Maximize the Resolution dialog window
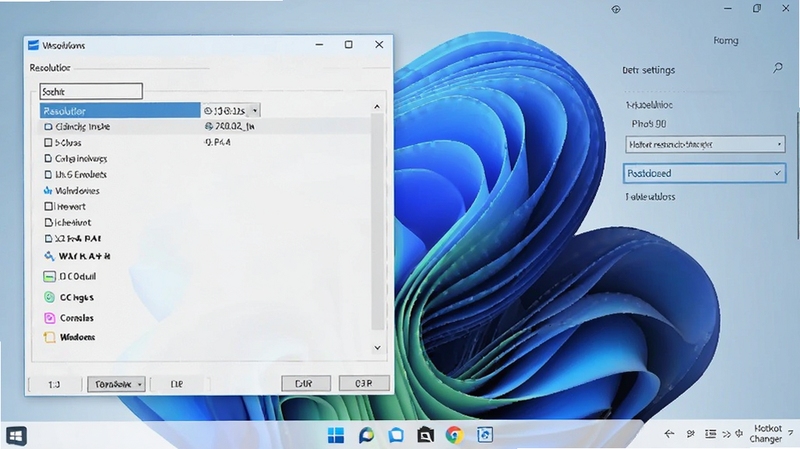Viewport: 800px width, 449px height. 348,45
